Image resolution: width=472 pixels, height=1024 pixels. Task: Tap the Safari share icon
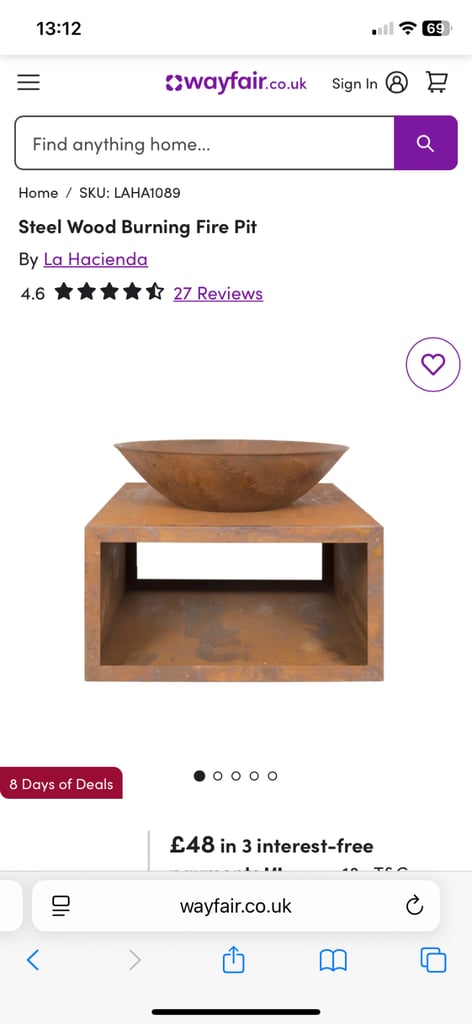[233, 960]
